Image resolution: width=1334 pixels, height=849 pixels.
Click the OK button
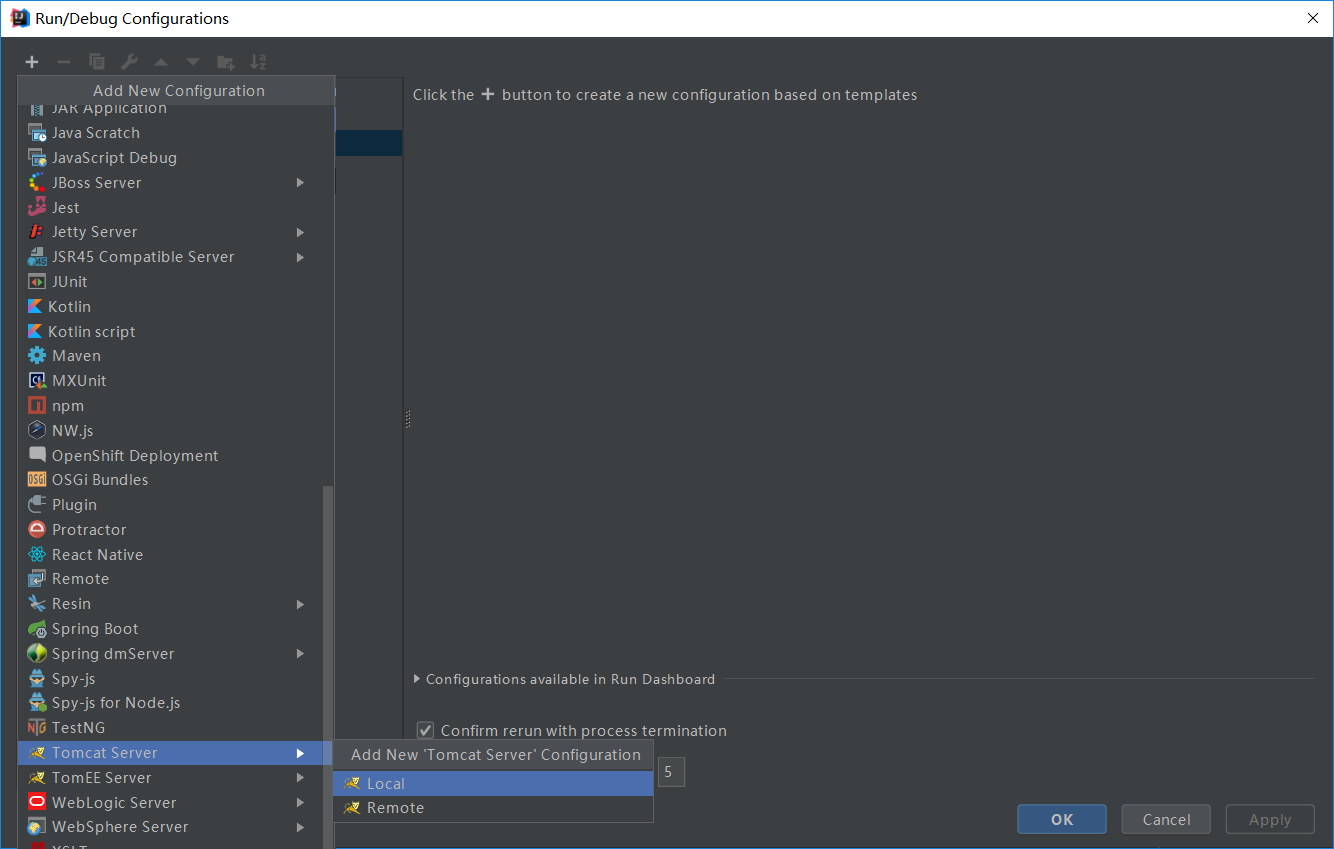pos(1062,819)
